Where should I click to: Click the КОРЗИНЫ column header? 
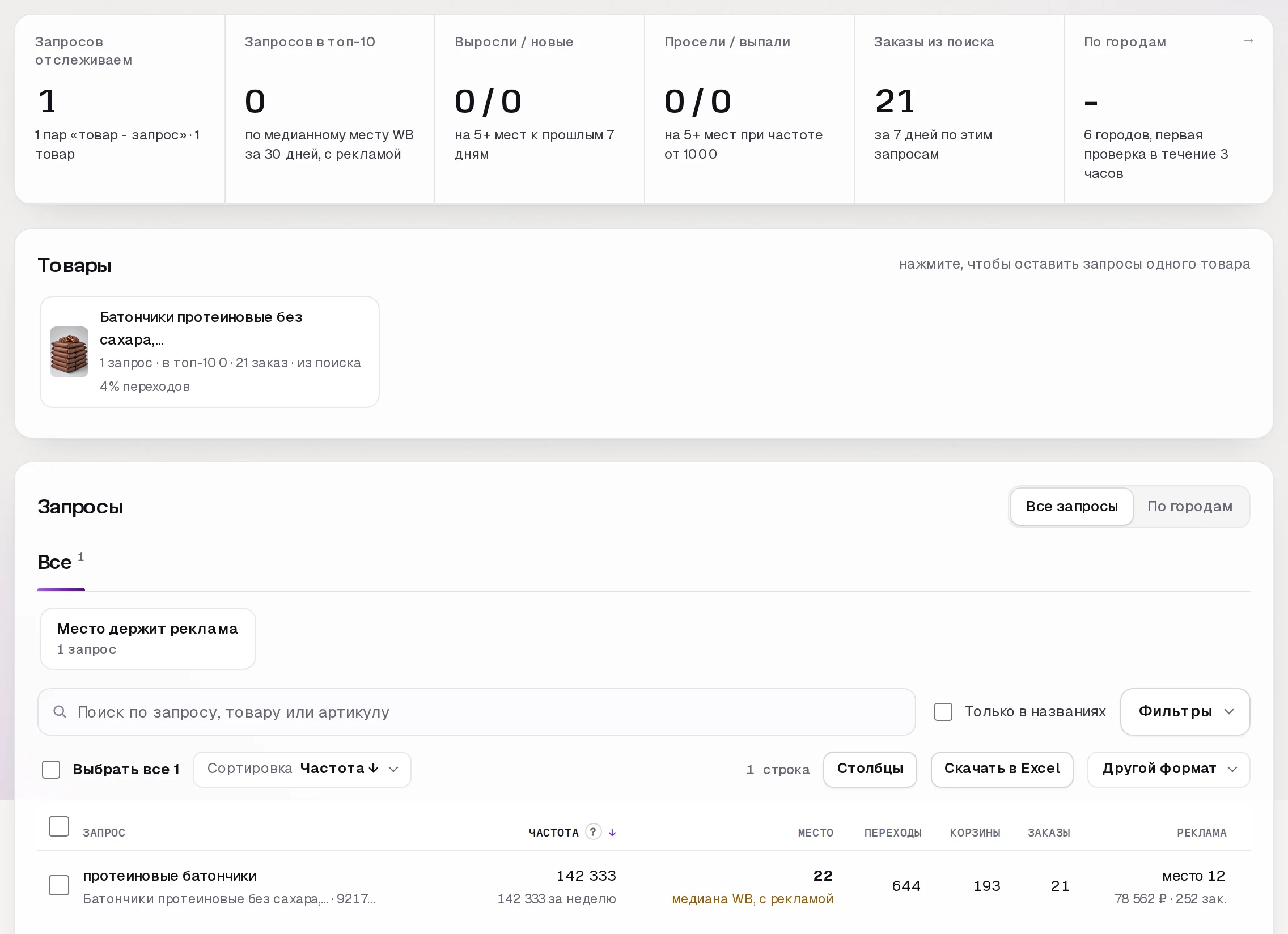(x=975, y=833)
